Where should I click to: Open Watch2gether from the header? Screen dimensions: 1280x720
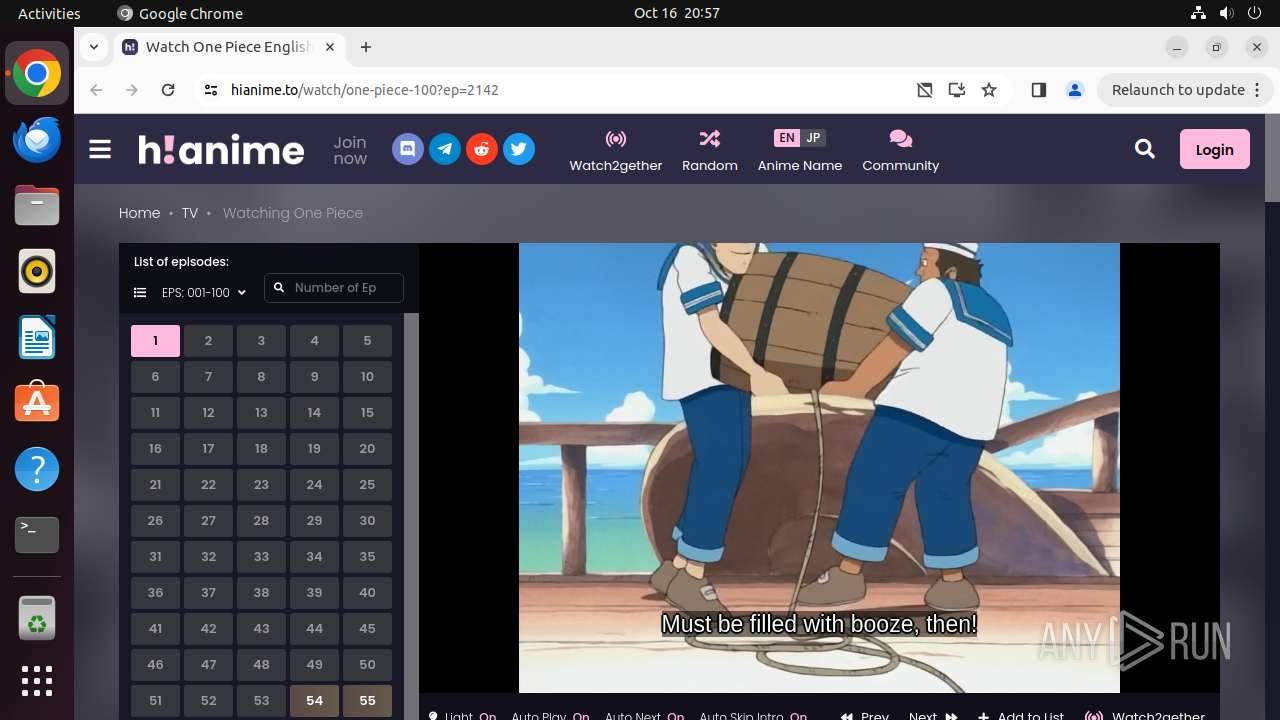click(x=616, y=150)
